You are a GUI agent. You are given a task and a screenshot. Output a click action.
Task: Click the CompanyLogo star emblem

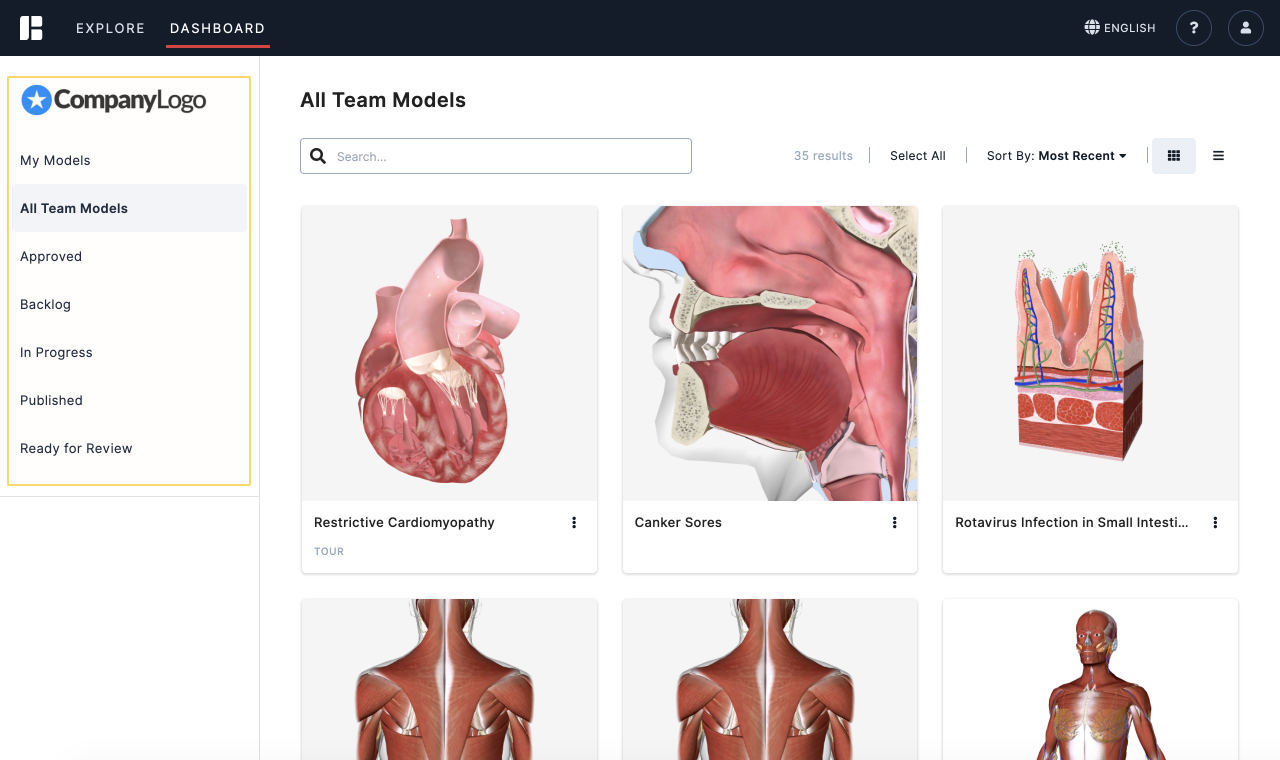[36, 100]
